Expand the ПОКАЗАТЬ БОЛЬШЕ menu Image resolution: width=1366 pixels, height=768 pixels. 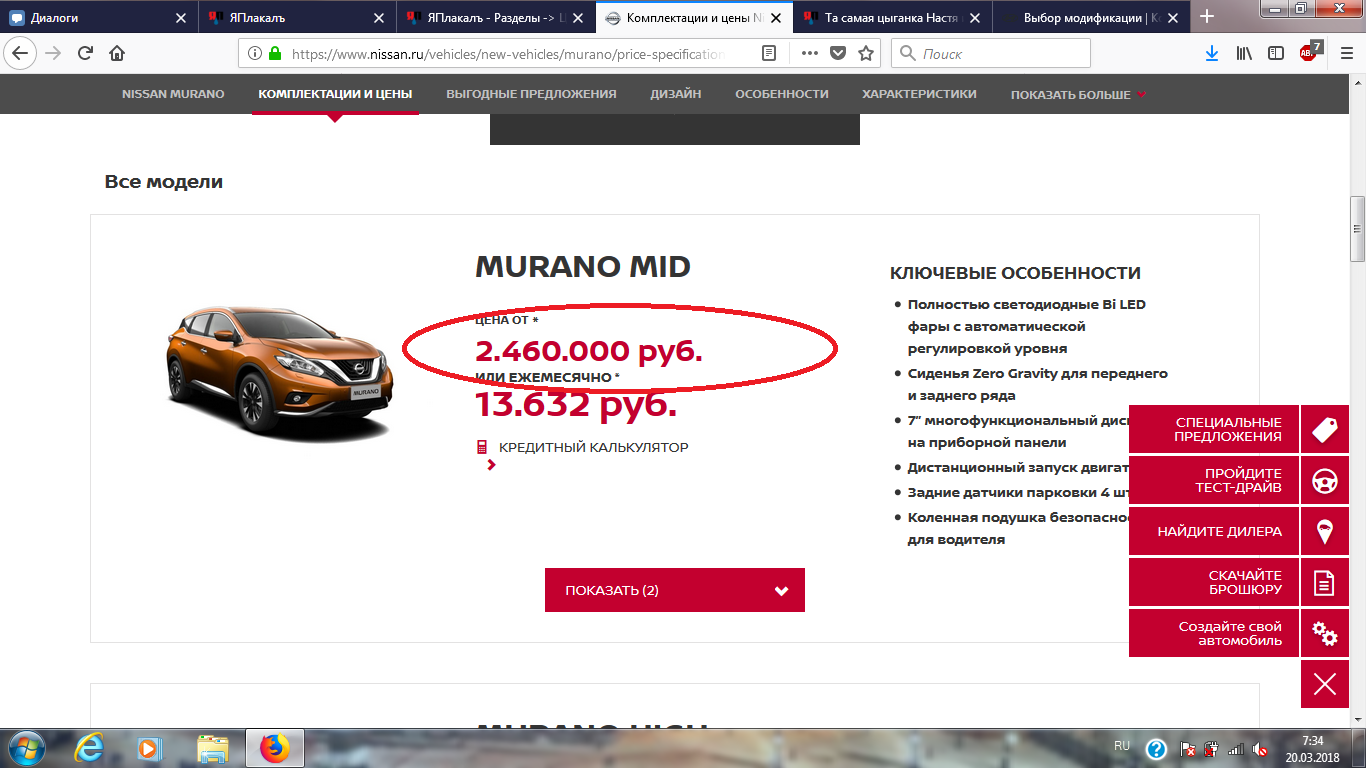click(x=1078, y=95)
